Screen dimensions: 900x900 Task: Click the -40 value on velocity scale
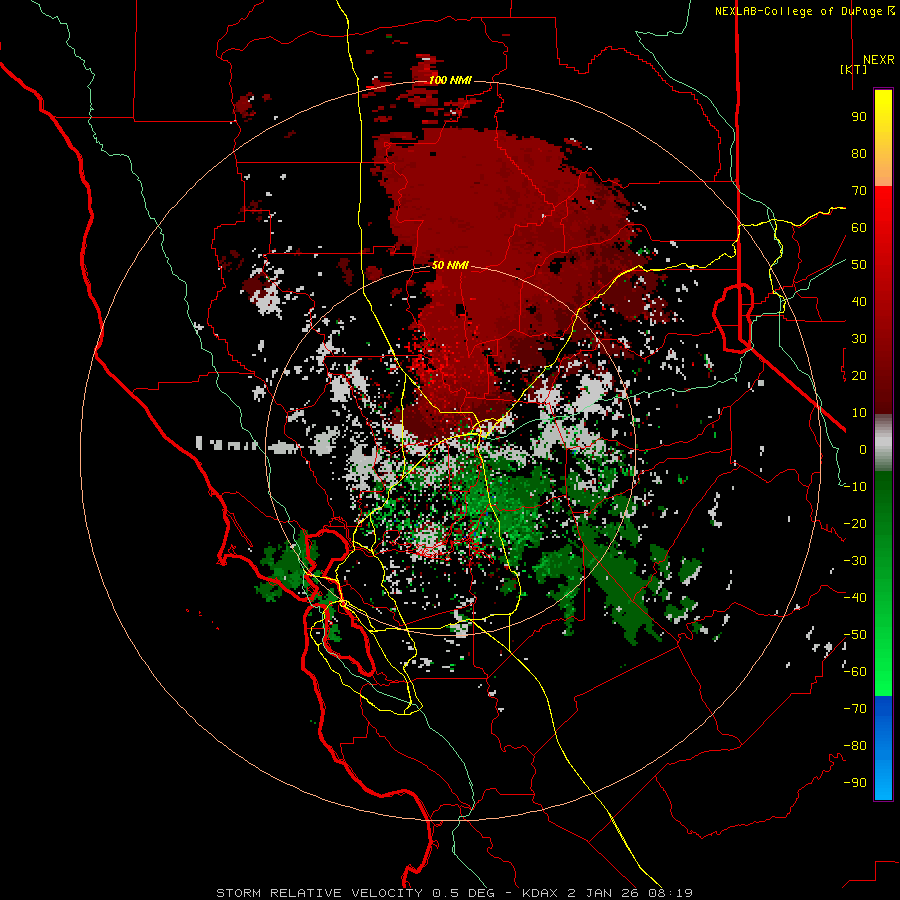click(x=855, y=598)
